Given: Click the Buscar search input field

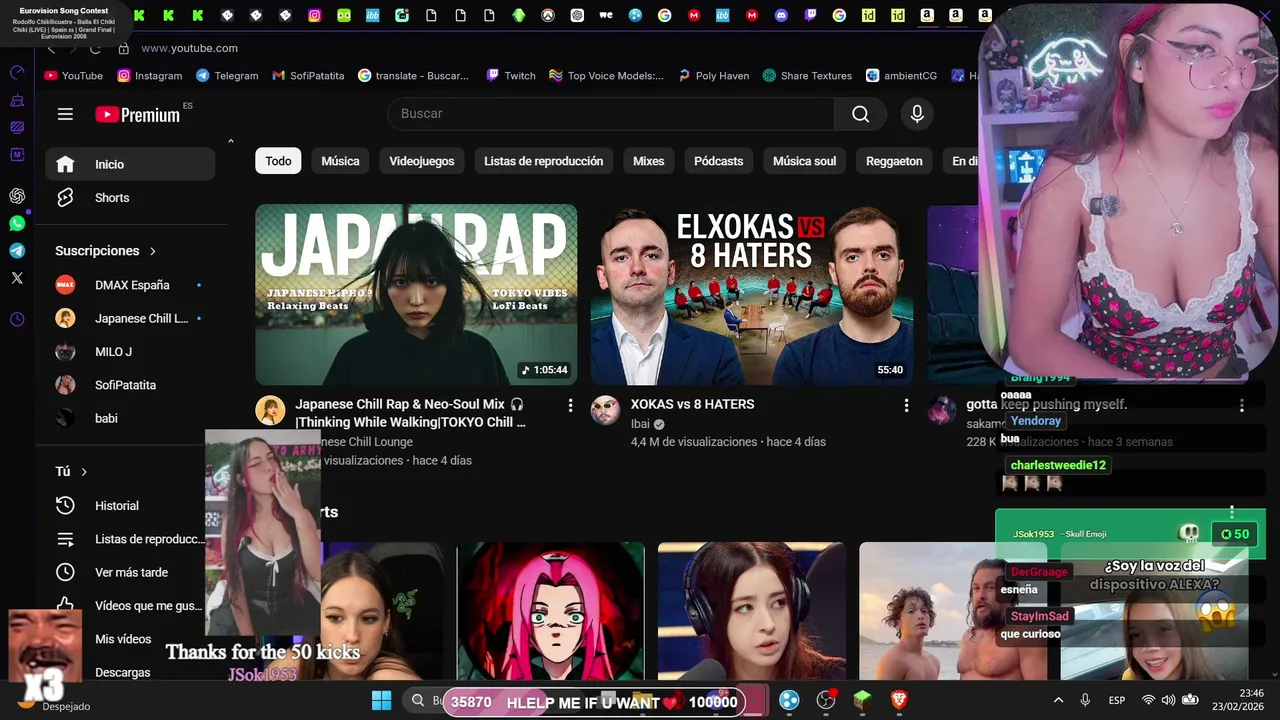Looking at the screenshot, I should coord(610,114).
